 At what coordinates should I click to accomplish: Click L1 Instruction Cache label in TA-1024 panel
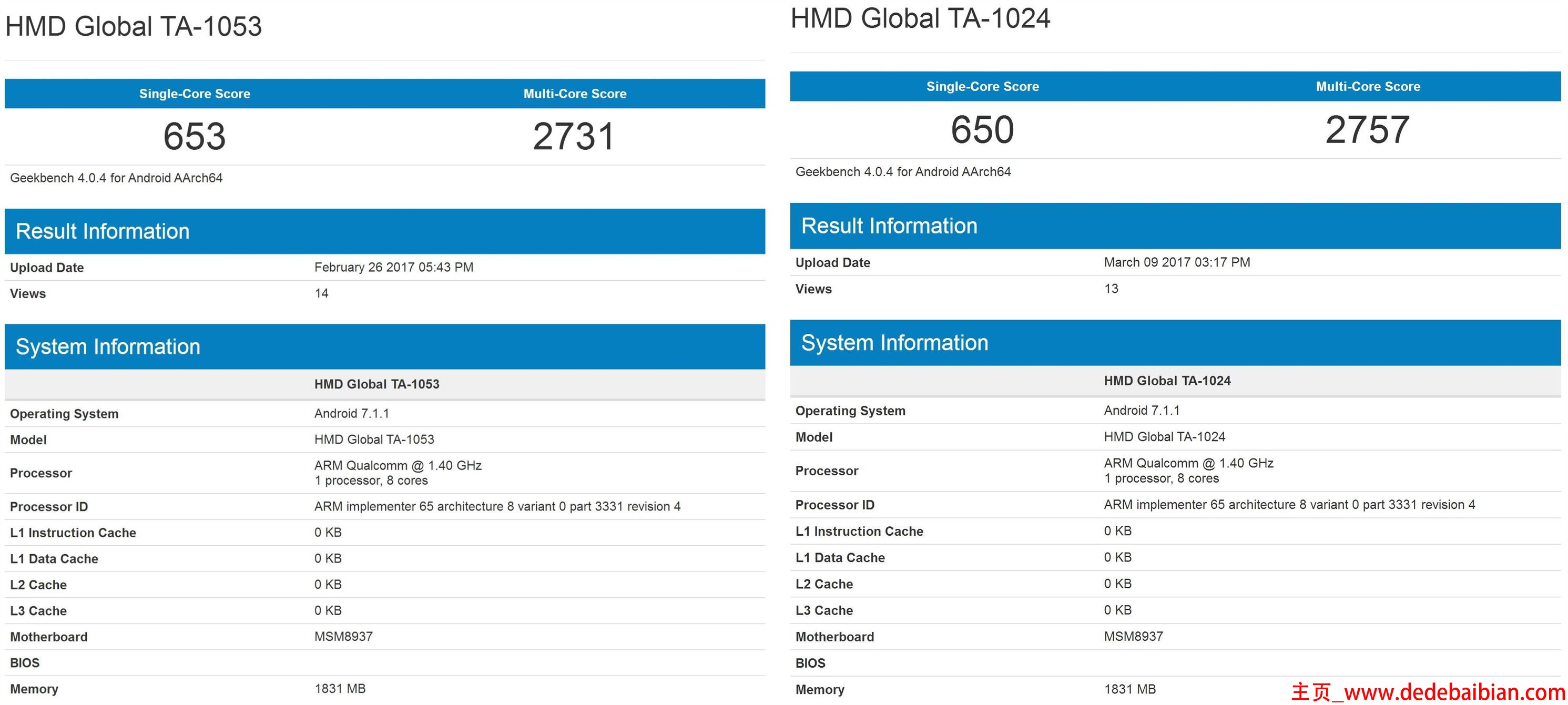pyautogui.click(x=860, y=532)
